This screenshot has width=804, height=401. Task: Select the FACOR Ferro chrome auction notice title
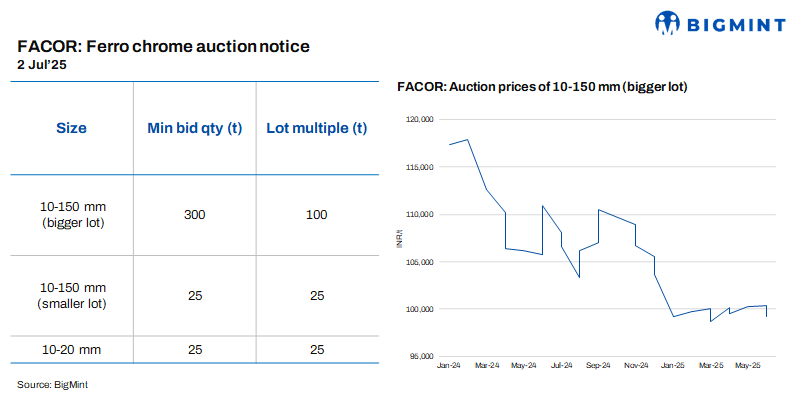[164, 46]
